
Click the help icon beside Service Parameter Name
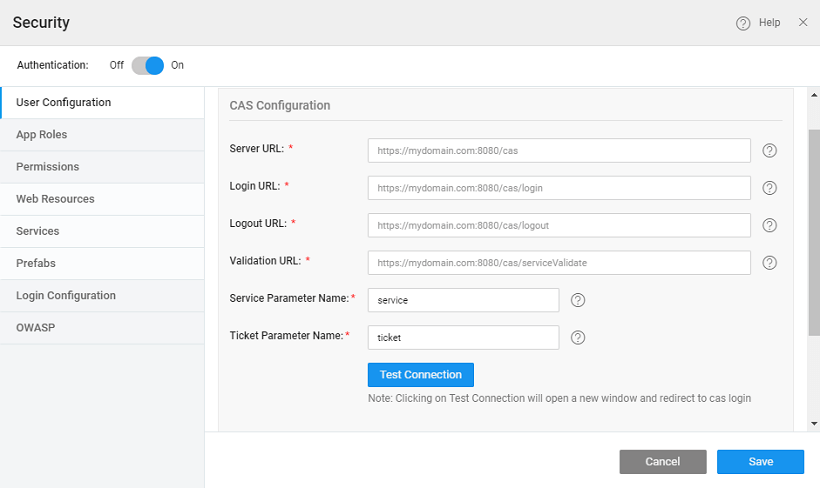point(577,300)
